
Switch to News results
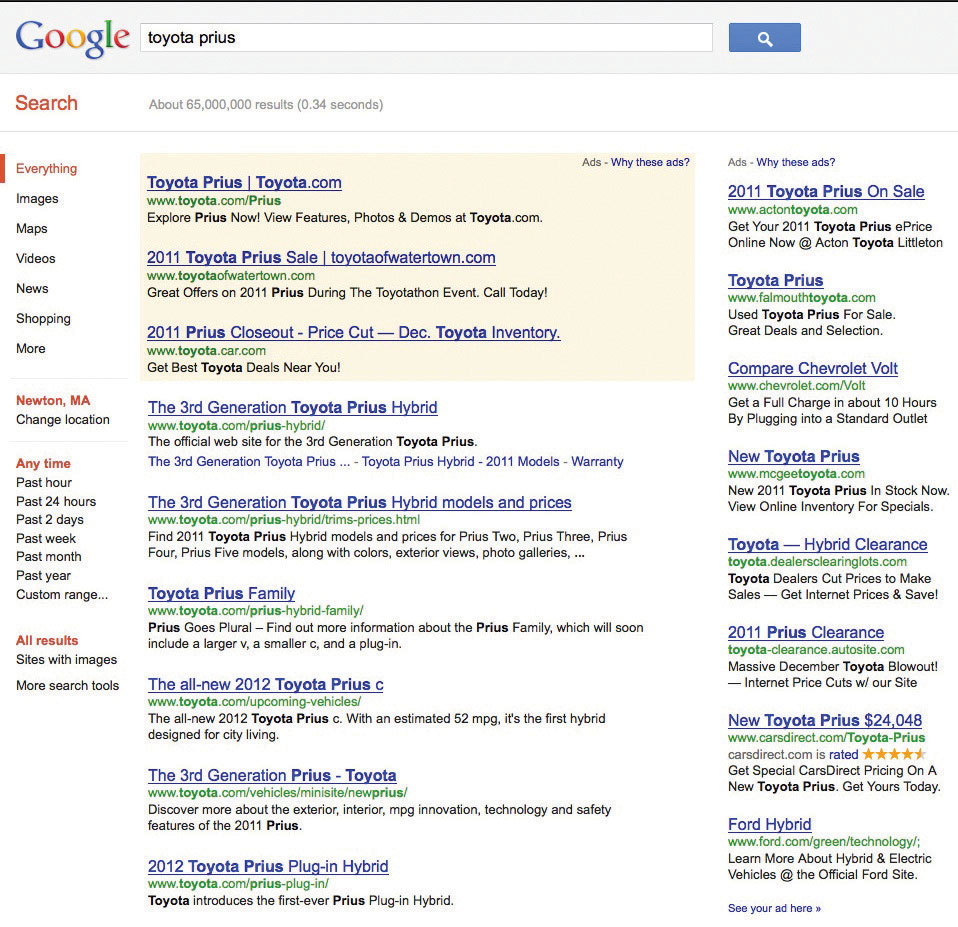click(x=32, y=288)
